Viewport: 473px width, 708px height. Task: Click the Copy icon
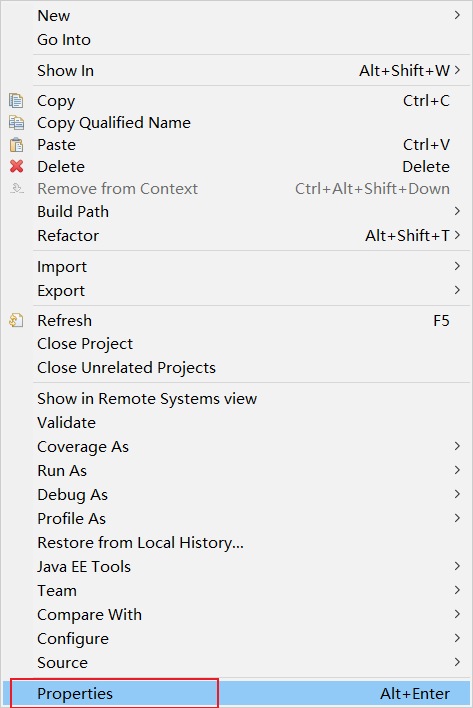(16, 101)
